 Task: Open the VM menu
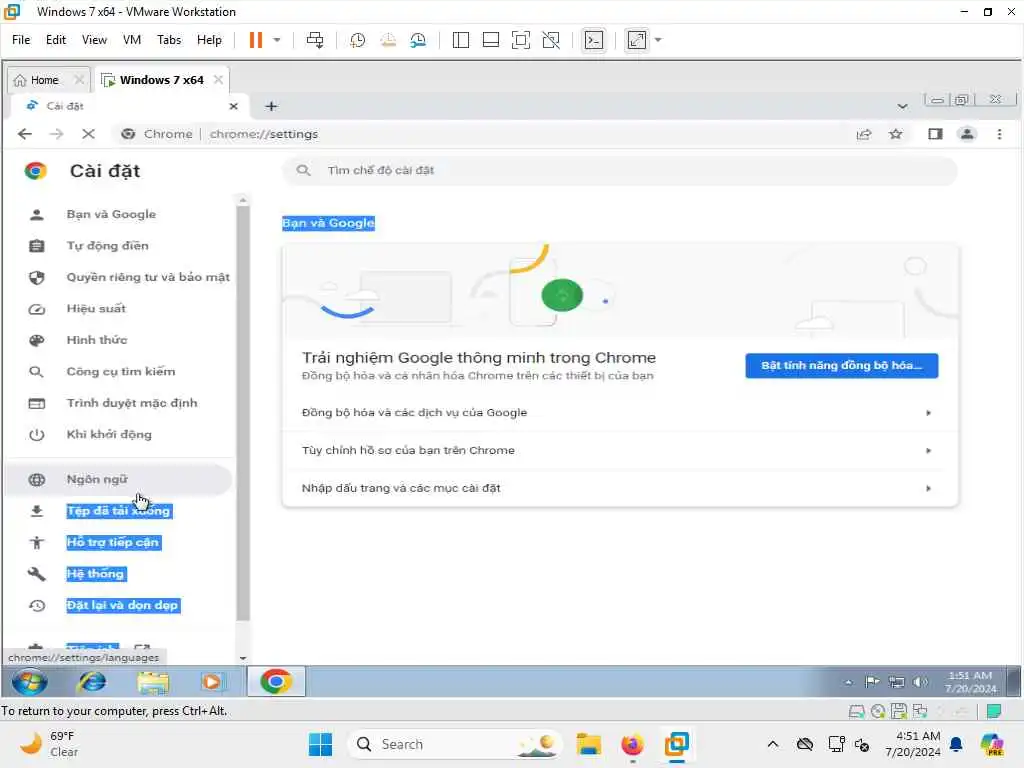pos(132,40)
